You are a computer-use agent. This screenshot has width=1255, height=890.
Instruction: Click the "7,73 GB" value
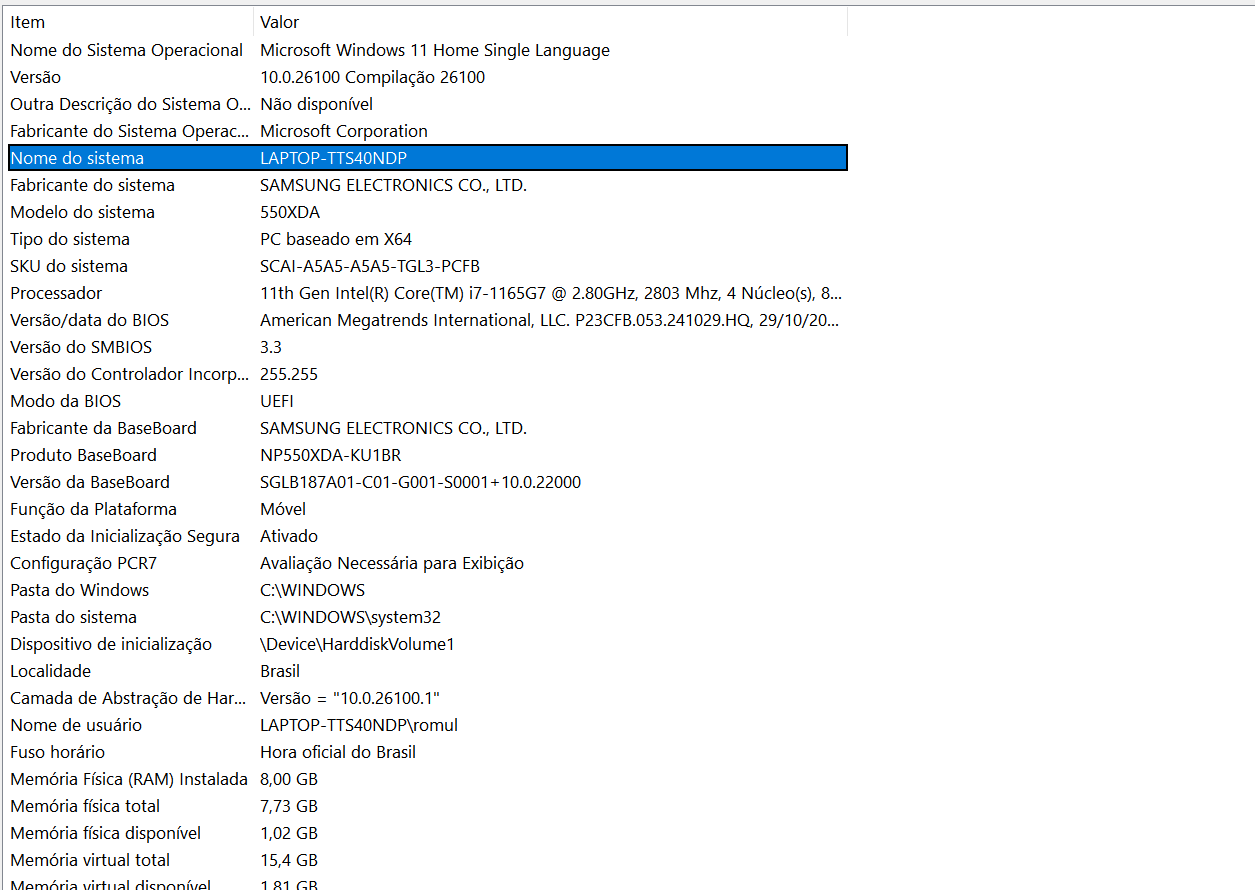289,806
